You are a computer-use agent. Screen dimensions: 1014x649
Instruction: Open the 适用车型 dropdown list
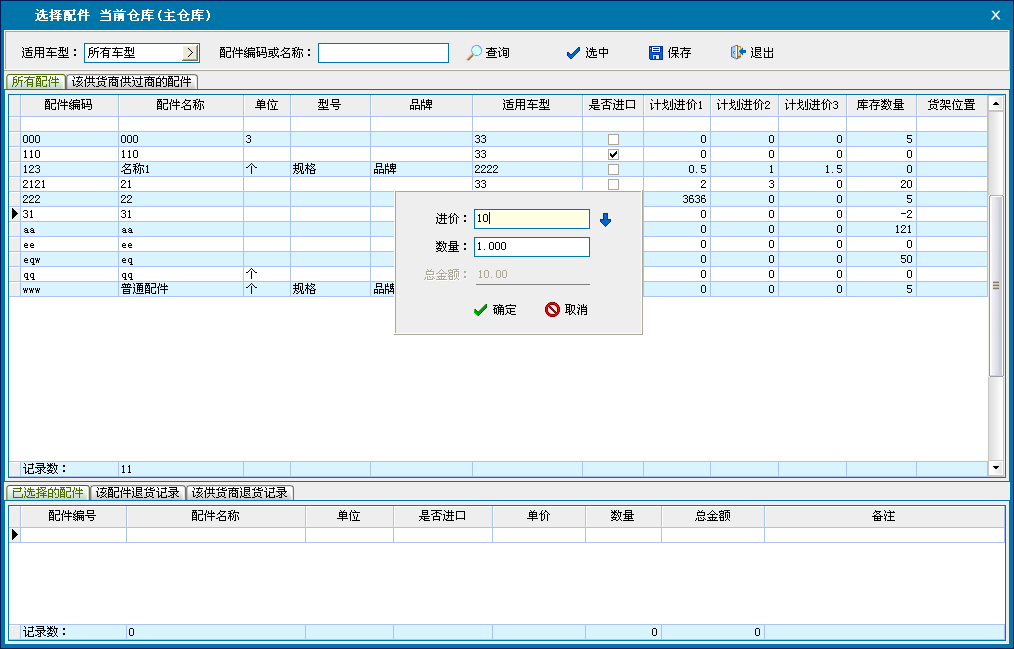[x=191, y=53]
